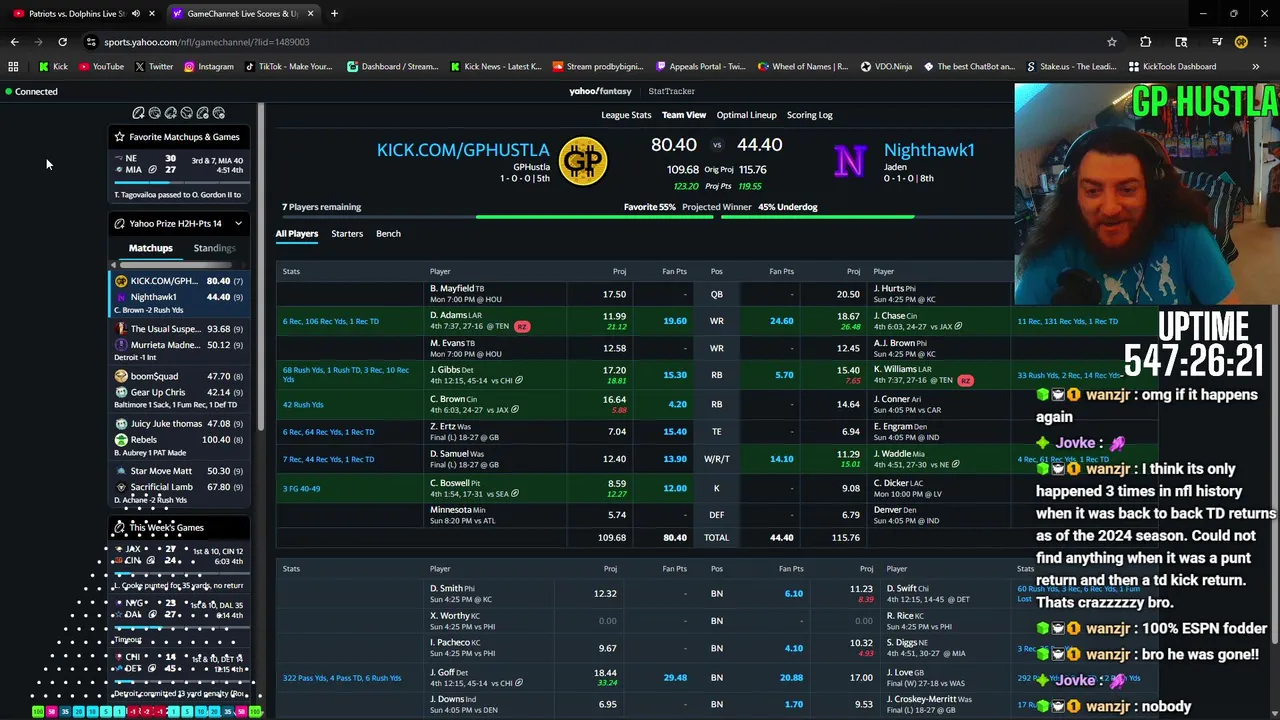Select the boom$quad vs Gear Up Chris matchup
1280x720 pixels.
tap(179, 391)
